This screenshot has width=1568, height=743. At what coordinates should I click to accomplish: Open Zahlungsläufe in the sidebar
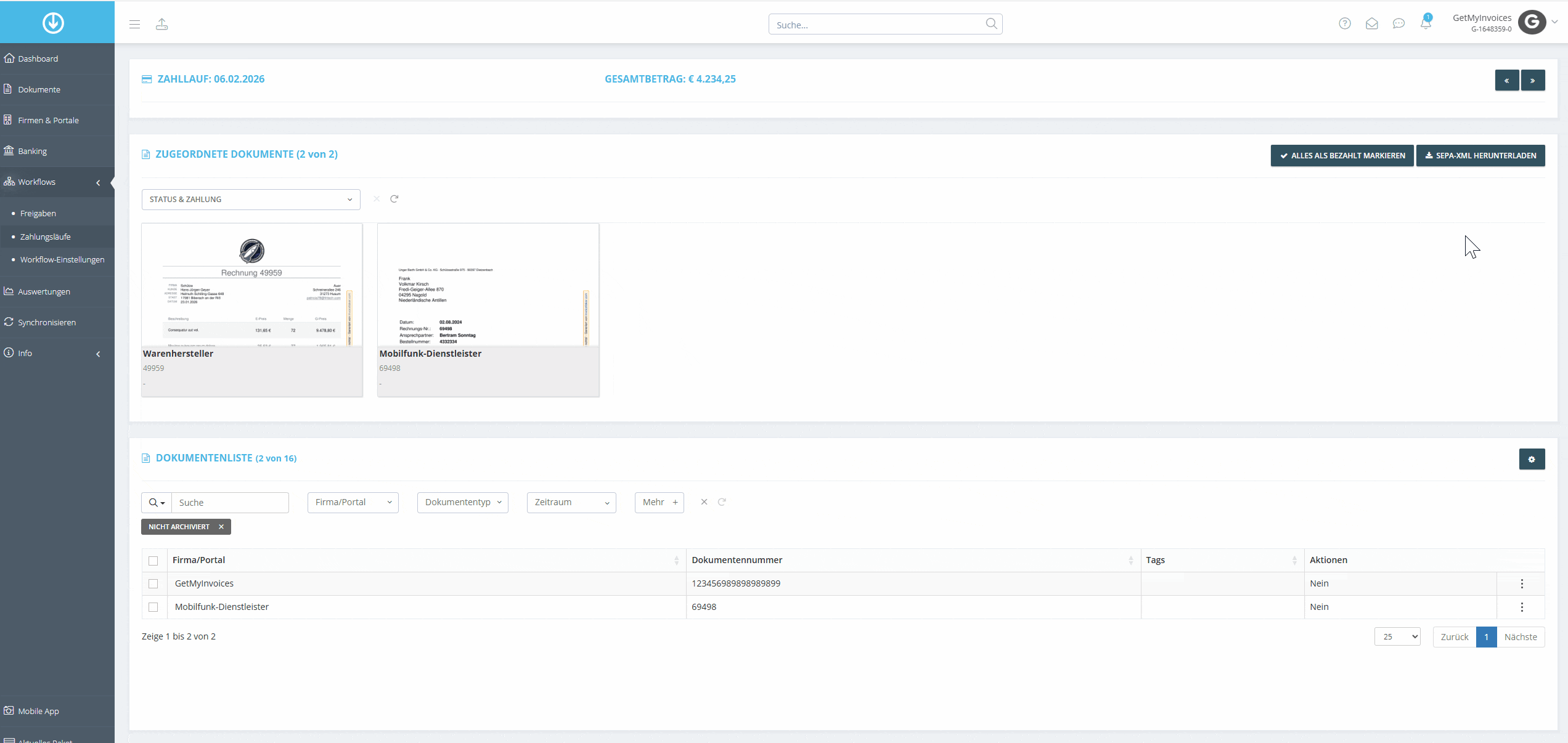(45, 237)
